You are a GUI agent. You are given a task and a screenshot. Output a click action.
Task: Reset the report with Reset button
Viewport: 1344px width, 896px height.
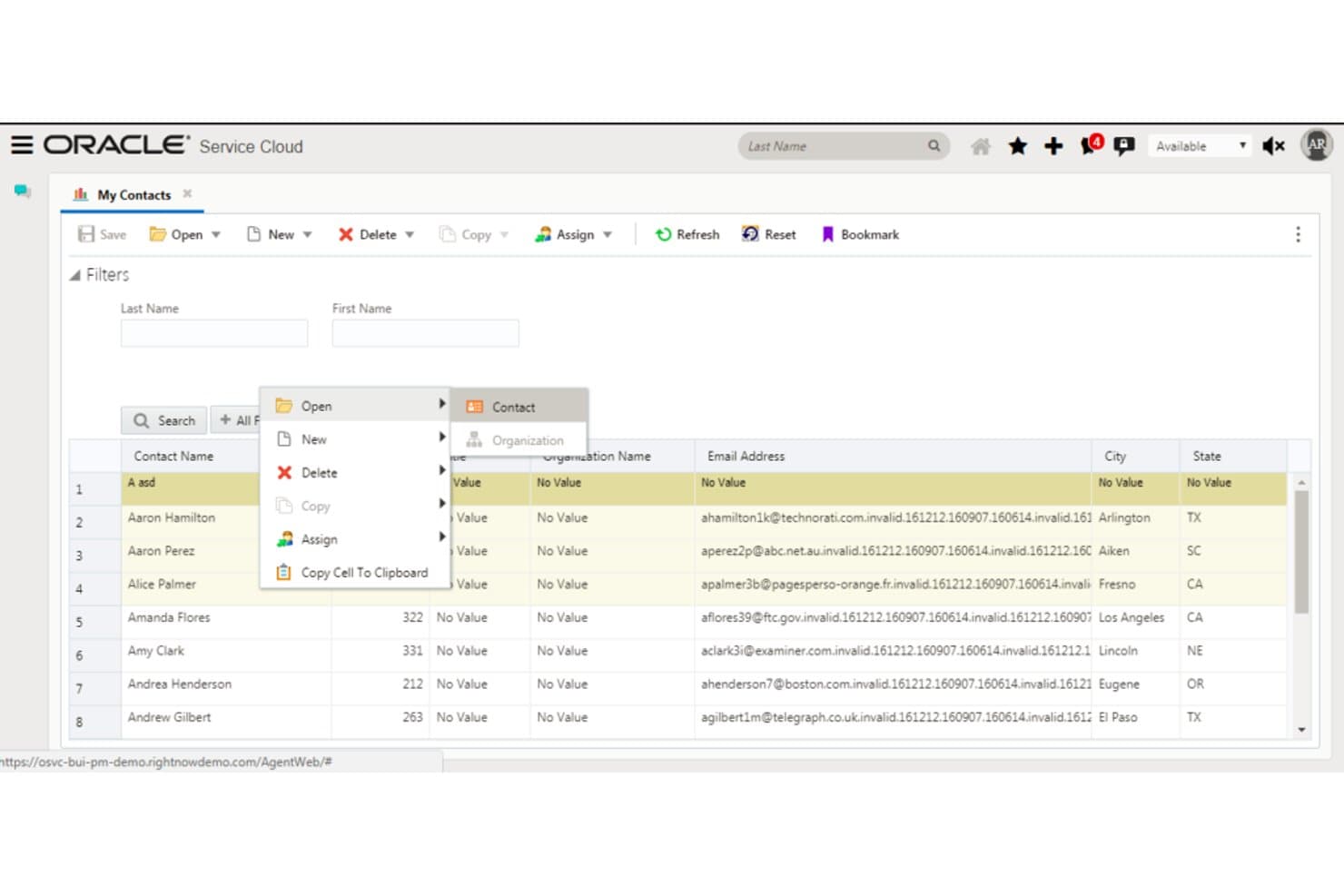(x=768, y=234)
